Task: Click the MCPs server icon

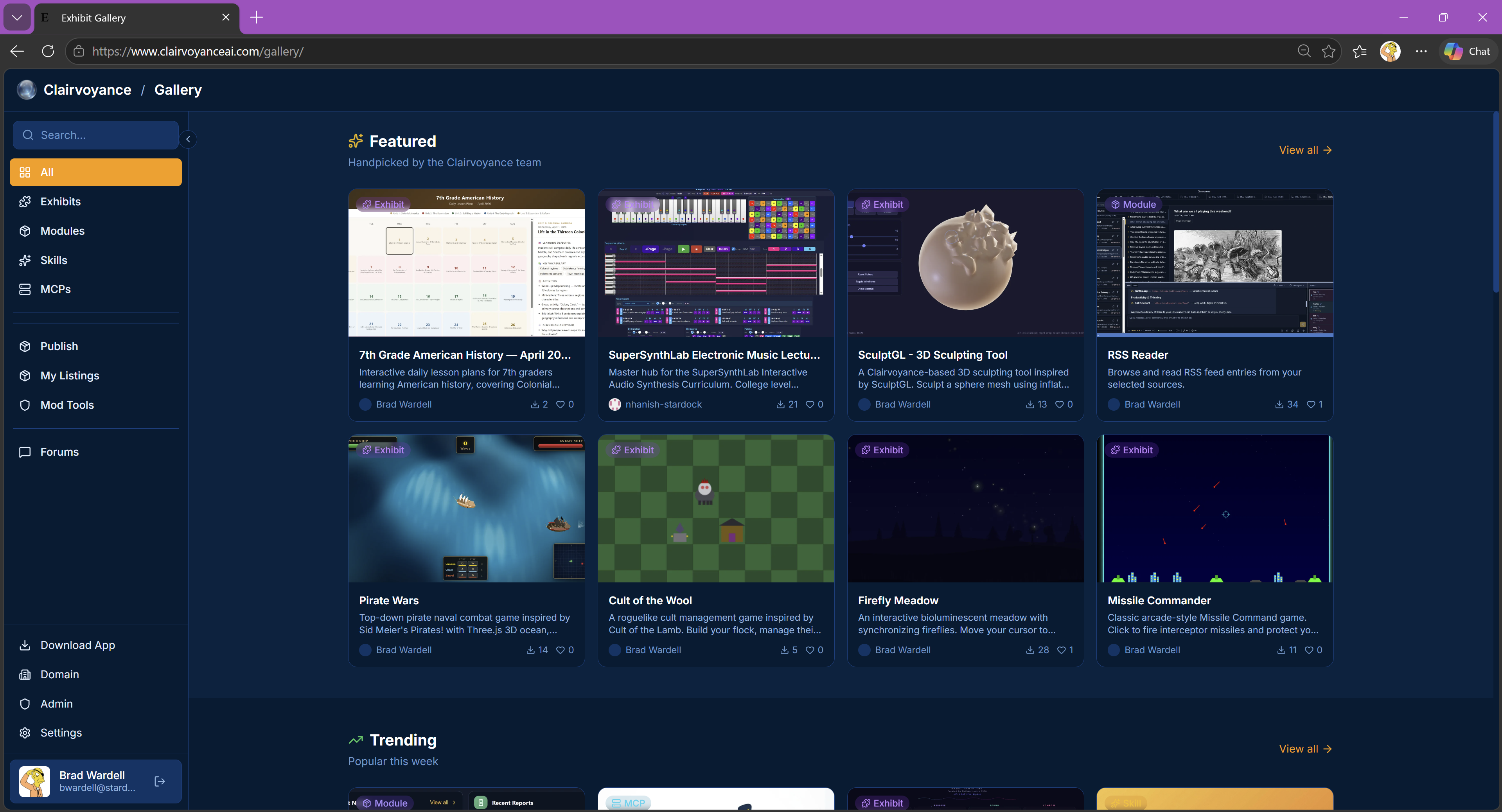Action: point(25,289)
